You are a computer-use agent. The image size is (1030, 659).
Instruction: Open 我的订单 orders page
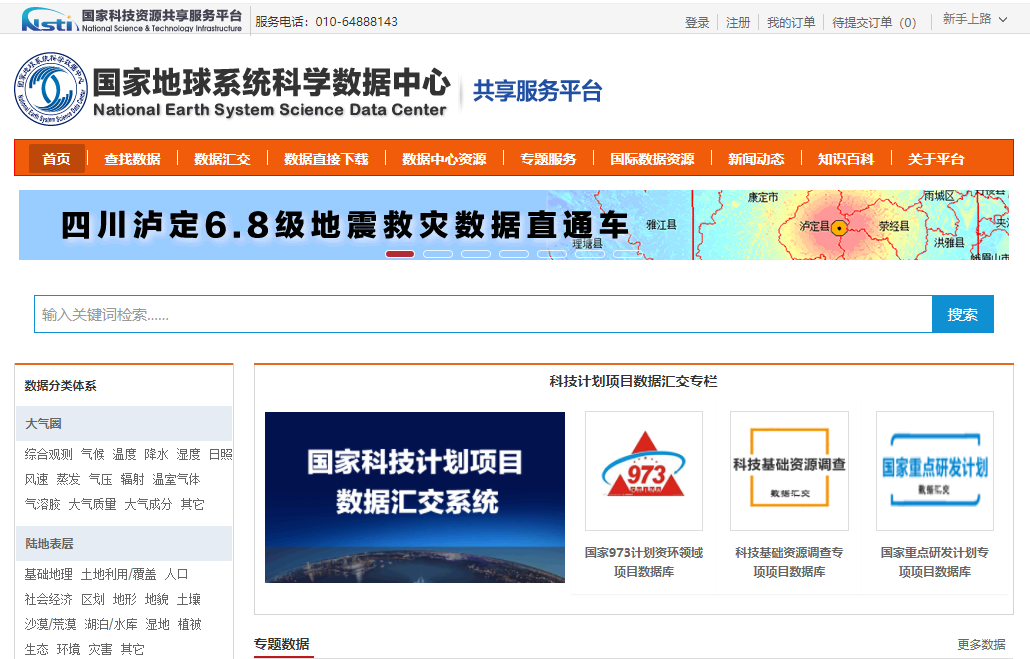coord(790,21)
